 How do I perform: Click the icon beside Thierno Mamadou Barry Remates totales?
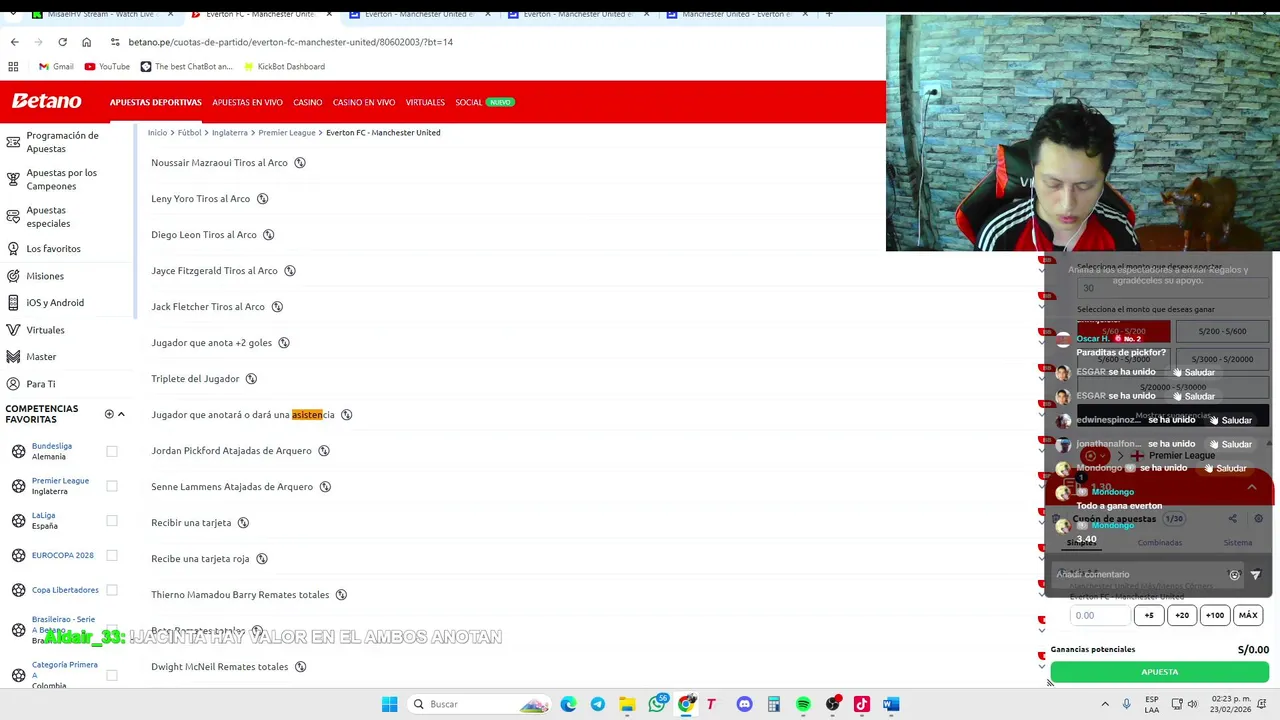click(341, 594)
